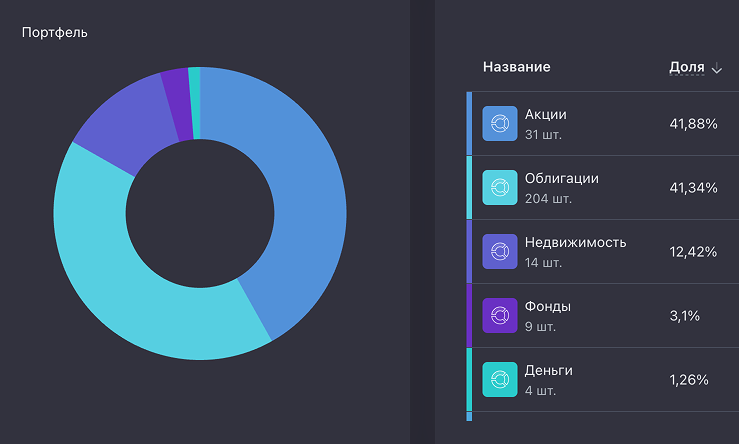Click the 3,1% share value
Image resolution: width=739 pixels, height=444 pixels.
(685, 316)
